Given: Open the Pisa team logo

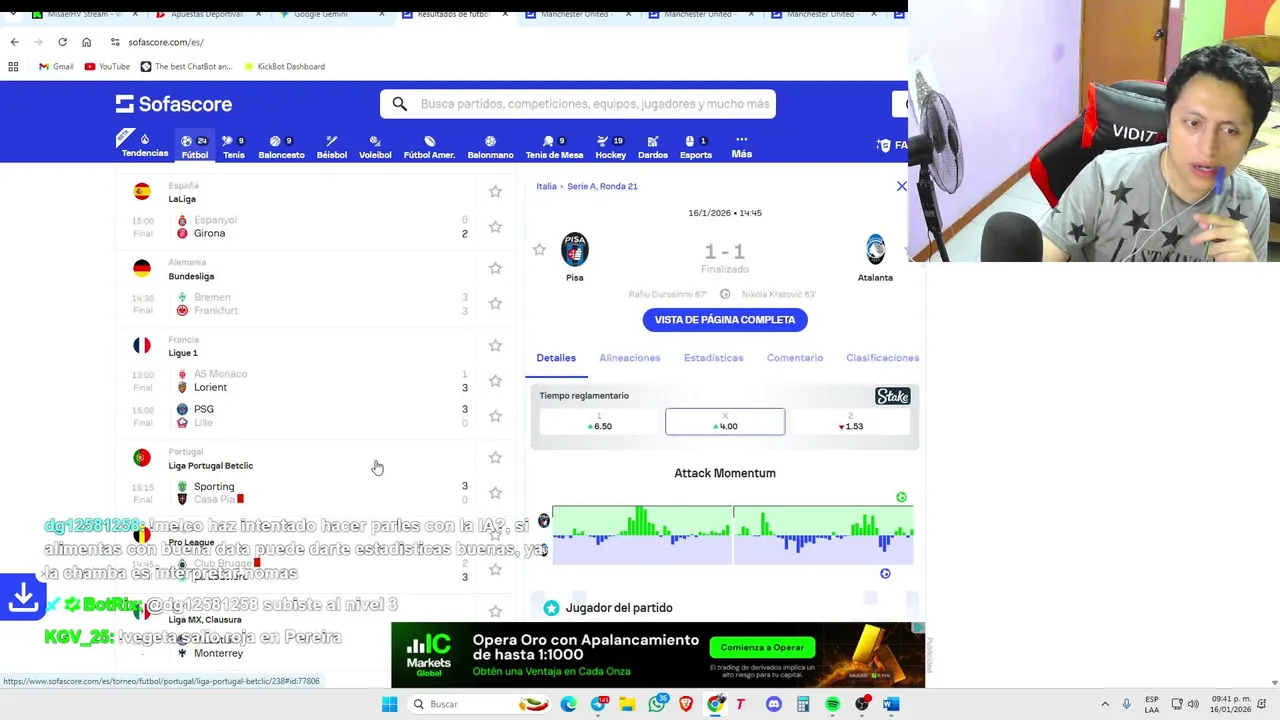Looking at the screenshot, I should 575,250.
